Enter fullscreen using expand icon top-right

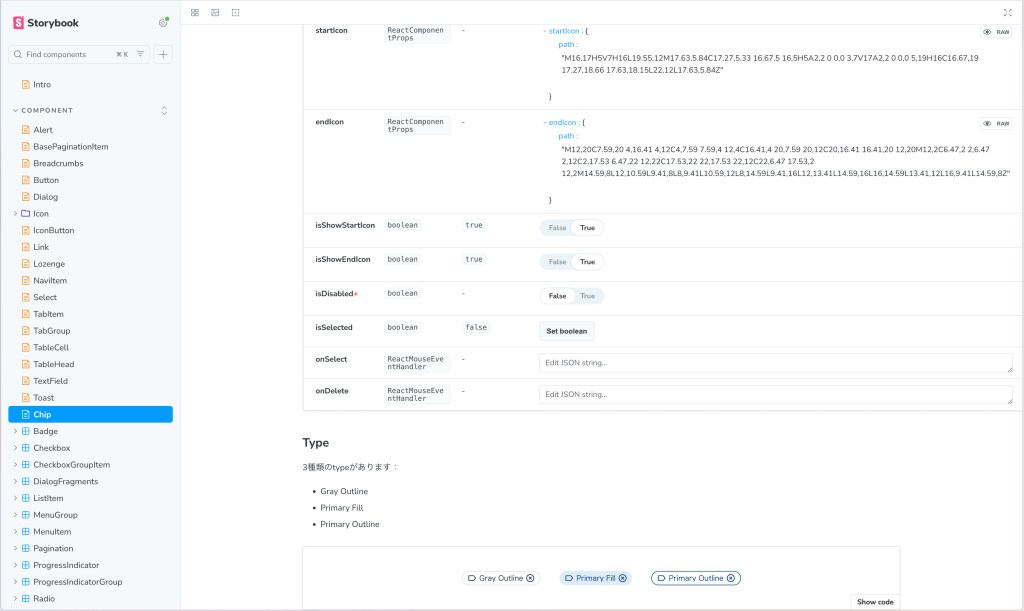click(x=1009, y=12)
